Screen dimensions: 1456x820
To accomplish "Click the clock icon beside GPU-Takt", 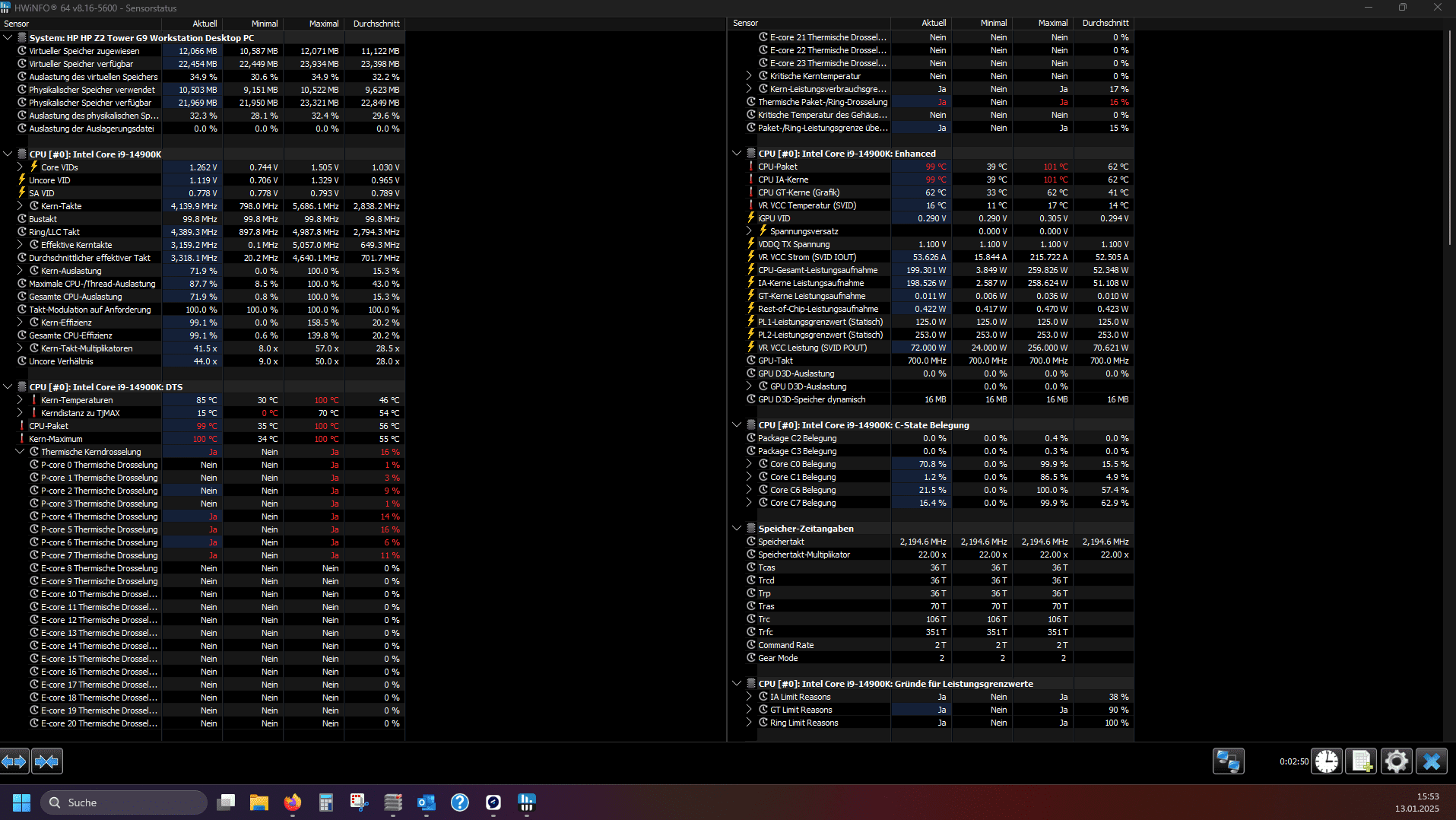I will [x=751, y=361].
